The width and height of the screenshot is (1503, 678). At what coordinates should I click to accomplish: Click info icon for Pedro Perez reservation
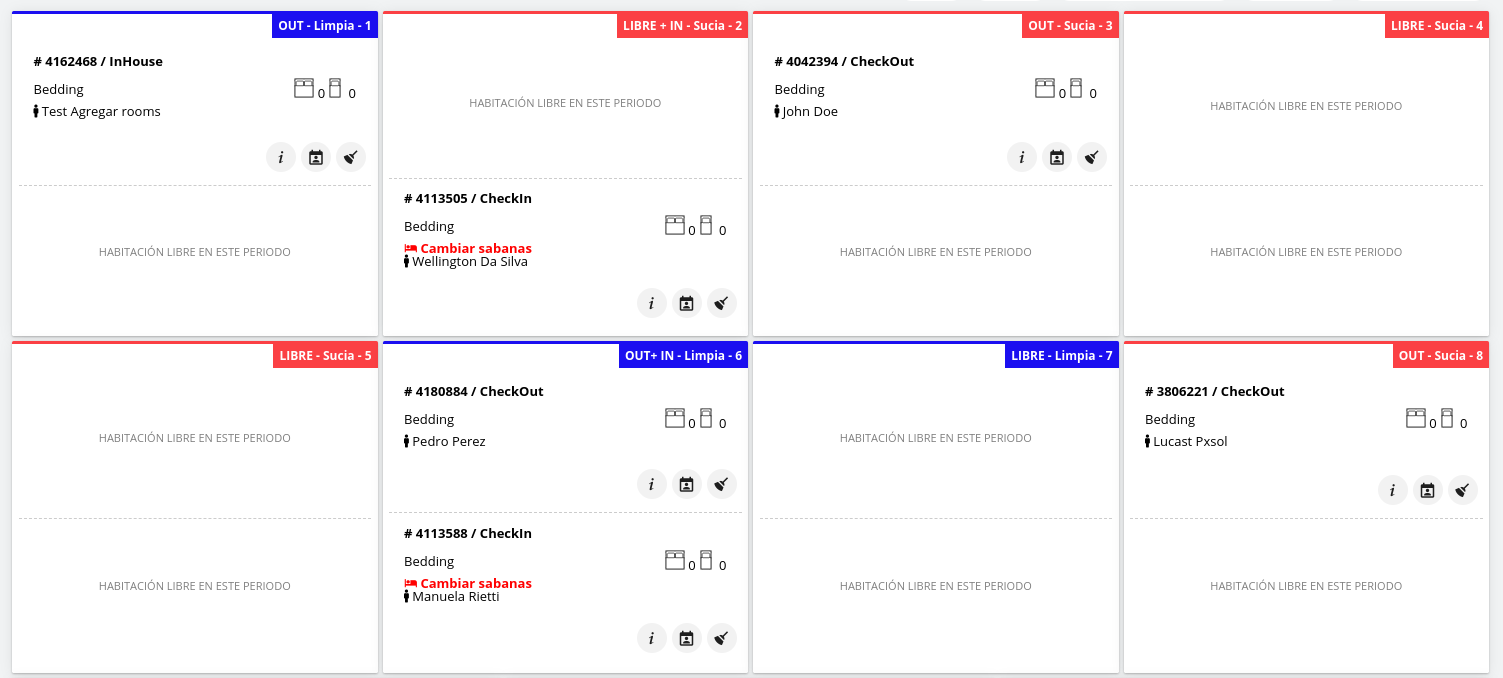pos(652,484)
